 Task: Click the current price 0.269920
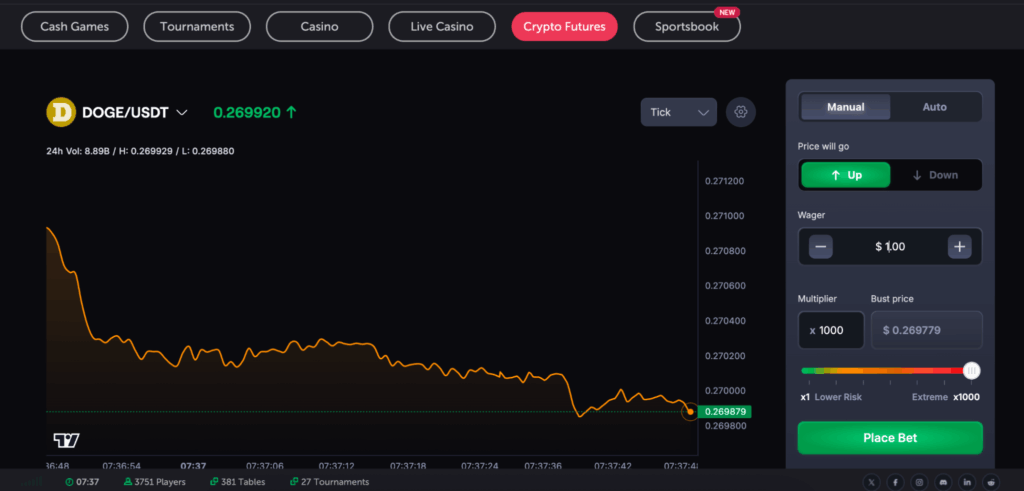pyautogui.click(x=247, y=113)
